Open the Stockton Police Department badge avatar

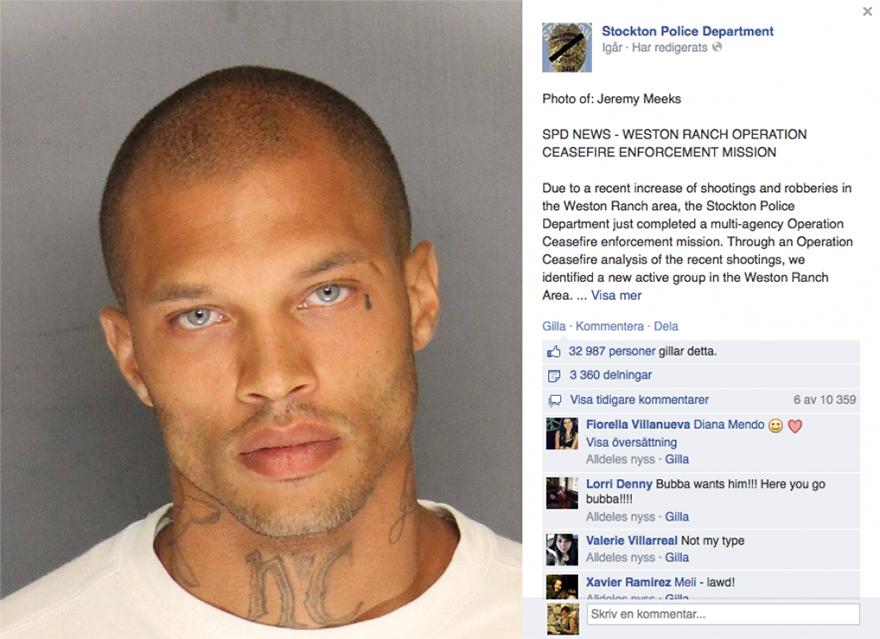point(567,47)
